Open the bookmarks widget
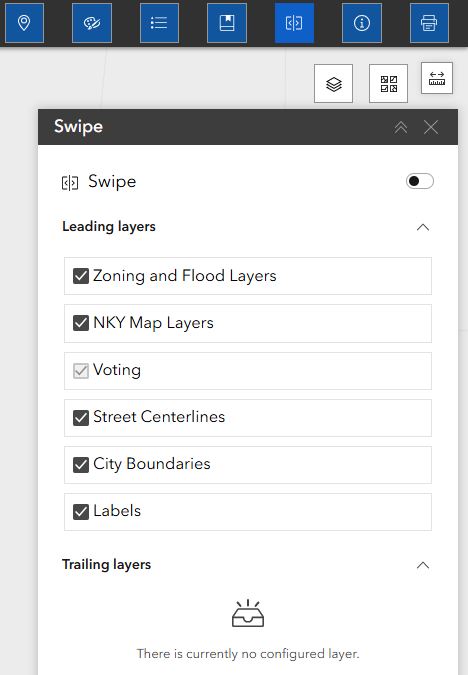 227,23
